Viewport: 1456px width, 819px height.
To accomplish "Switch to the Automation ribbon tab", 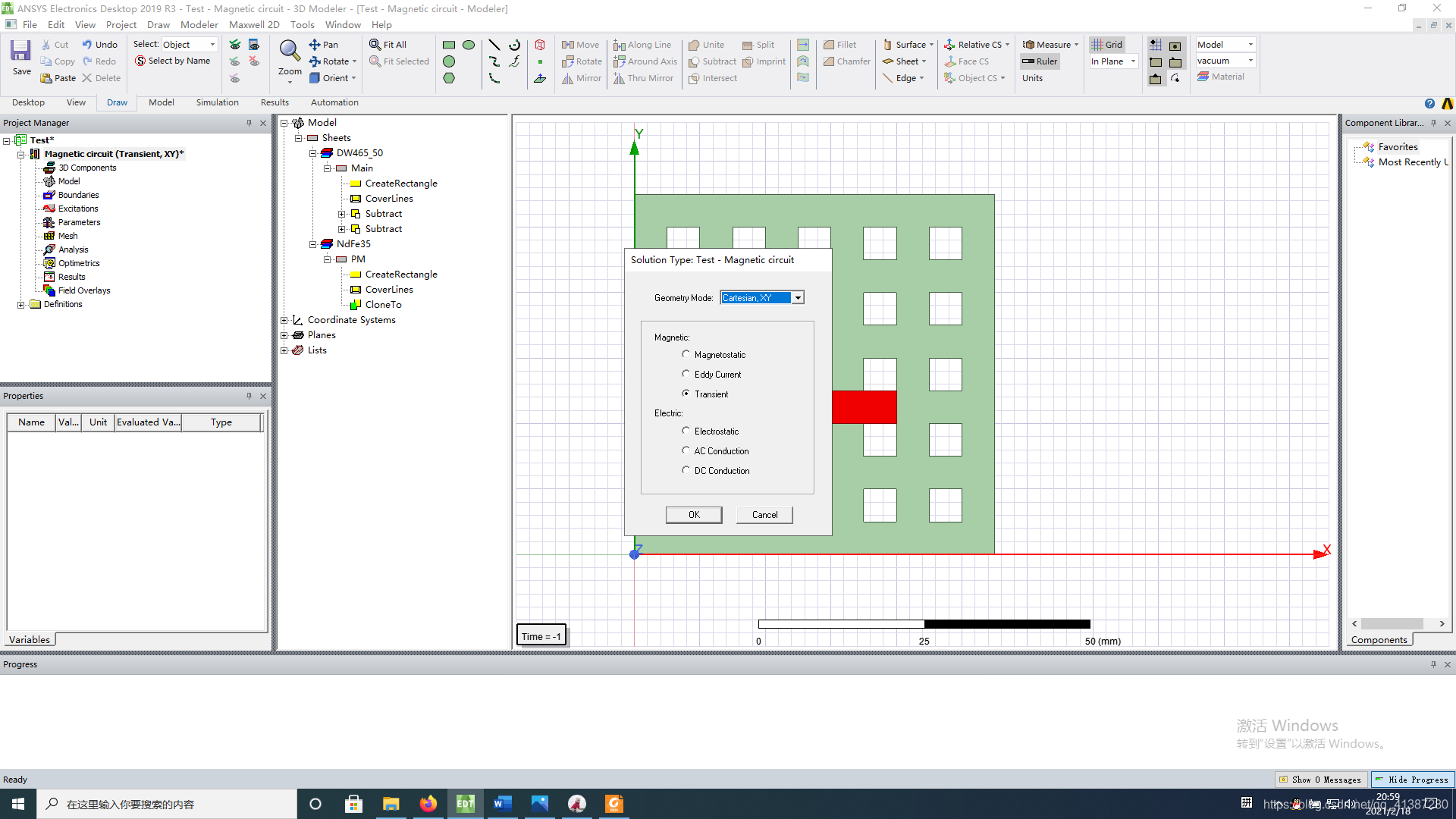I will (x=334, y=102).
